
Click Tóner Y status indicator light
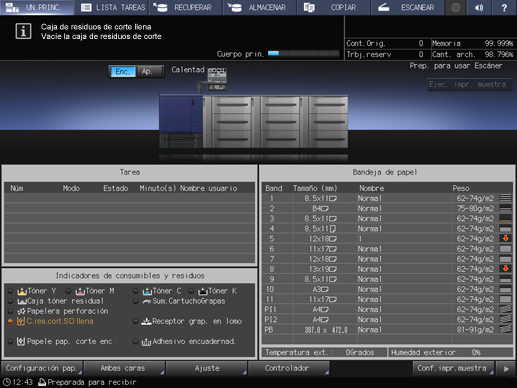10,291
